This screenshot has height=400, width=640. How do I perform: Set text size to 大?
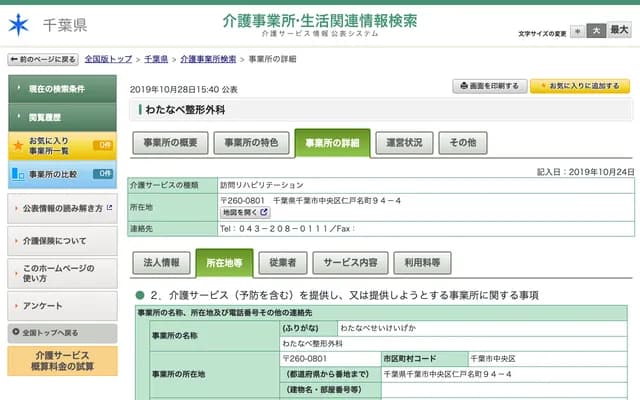tap(596, 31)
